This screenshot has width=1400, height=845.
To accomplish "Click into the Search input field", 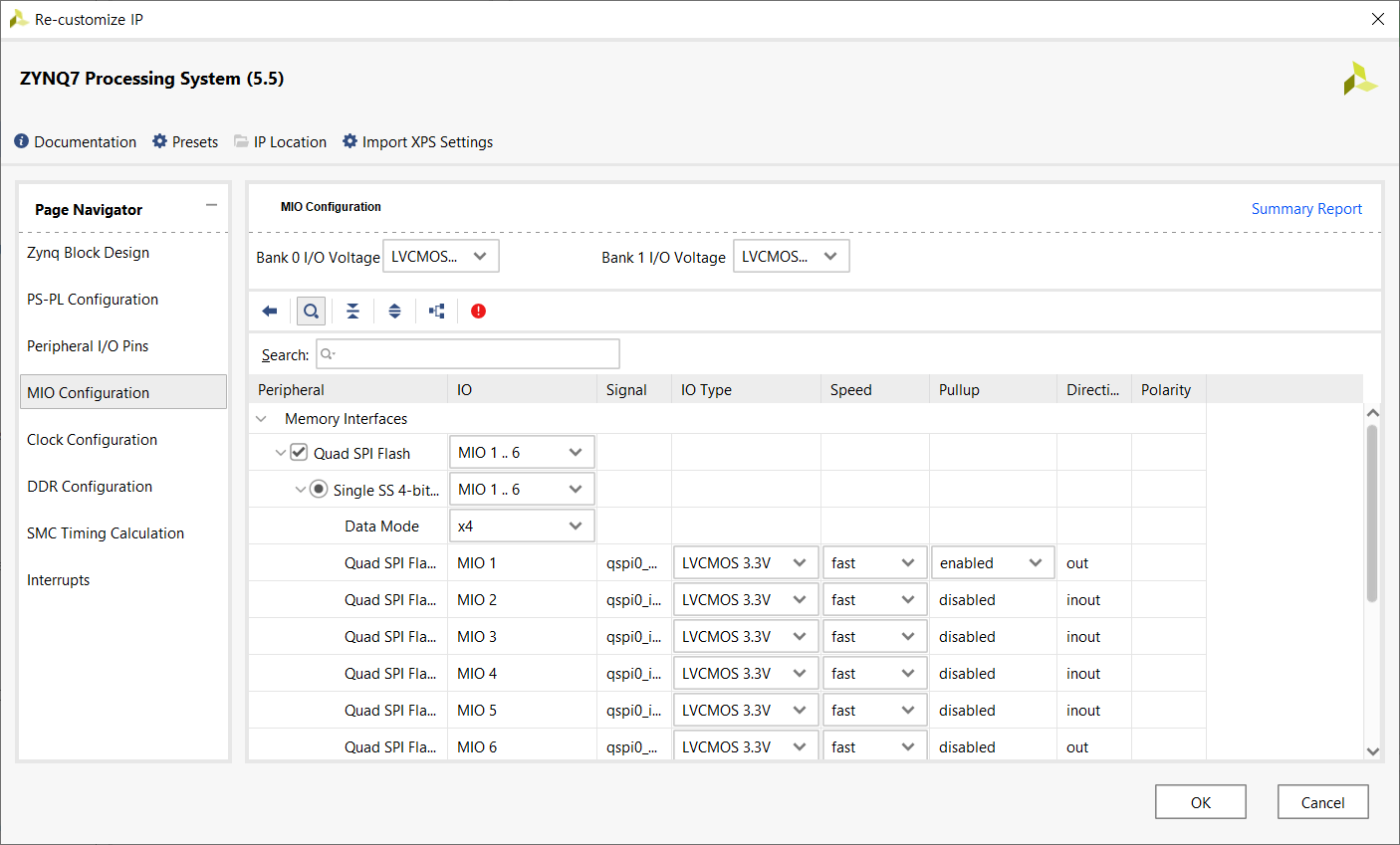I will tap(468, 354).
